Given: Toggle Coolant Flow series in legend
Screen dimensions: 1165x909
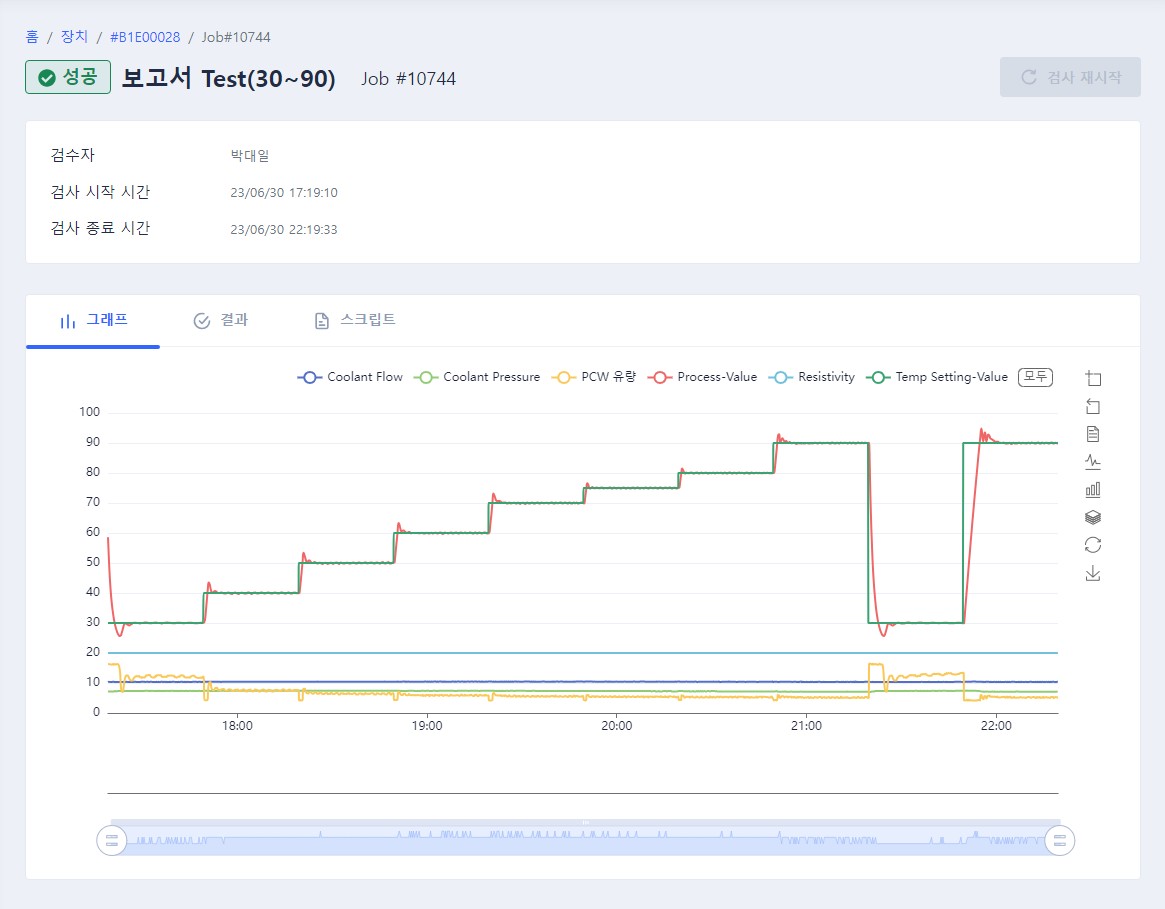Looking at the screenshot, I should [350, 377].
